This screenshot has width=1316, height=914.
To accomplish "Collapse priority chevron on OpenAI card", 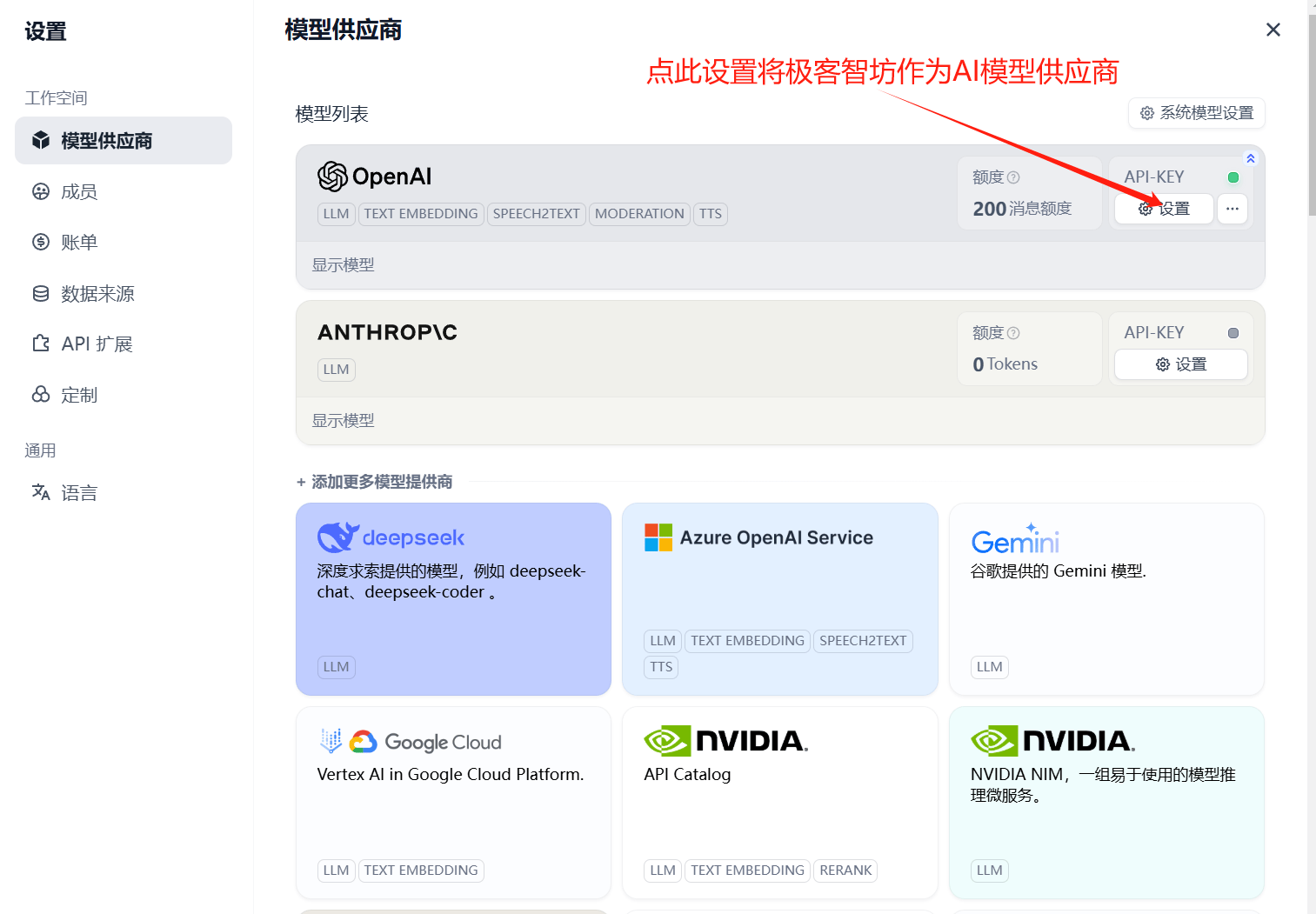I will [x=1251, y=158].
